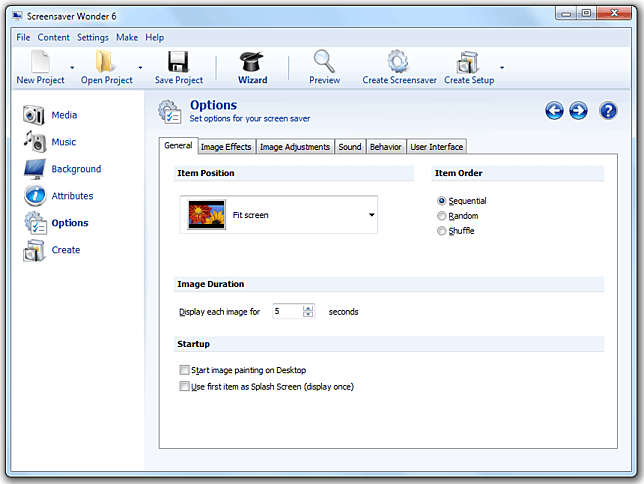The height and width of the screenshot is (484, 644).
Task: Decrease image duration with down spinner
Action: pyautogui.click(x=308, y=315)
